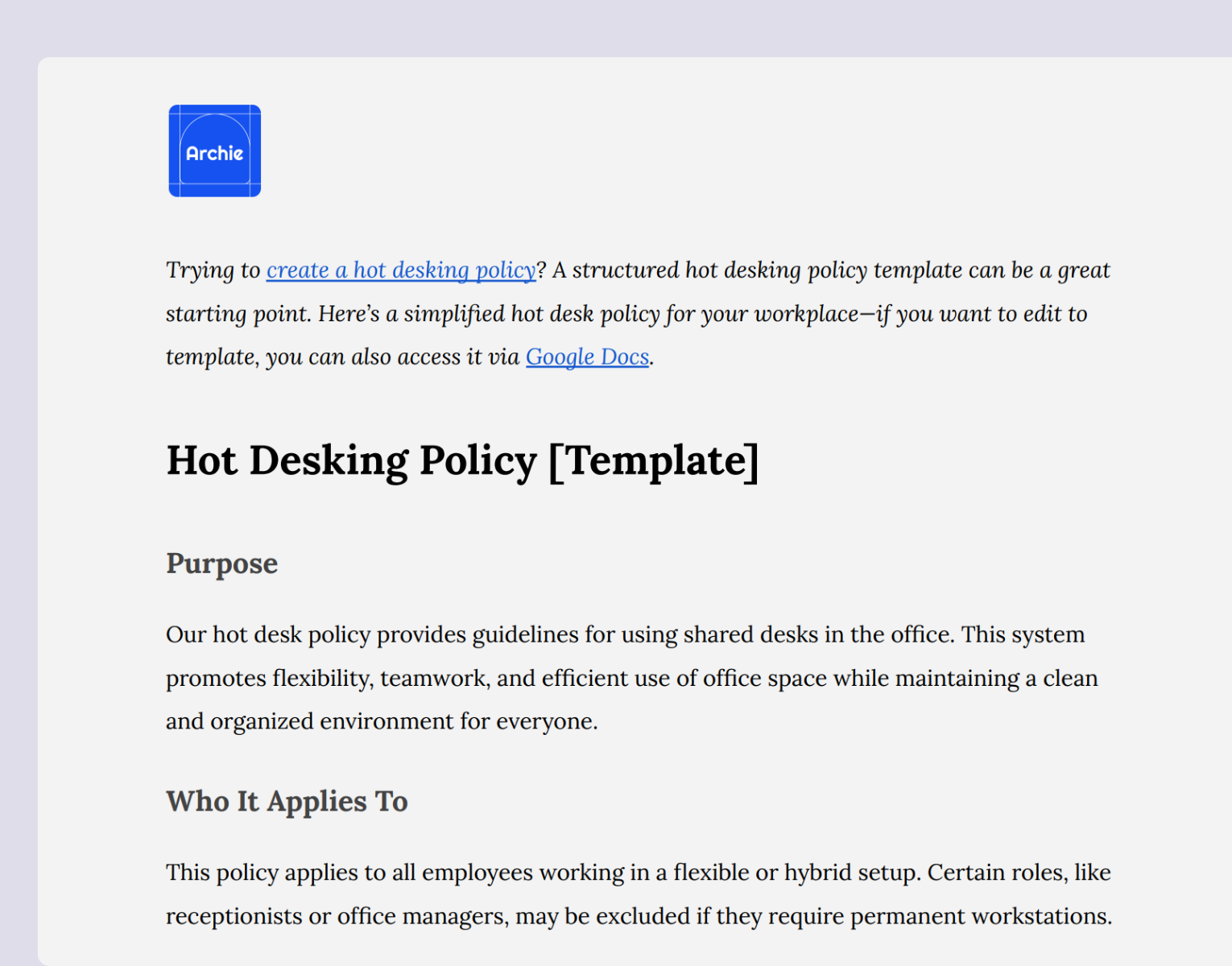Click the arch shape inside the Archie logo

[x=214, y=129]
